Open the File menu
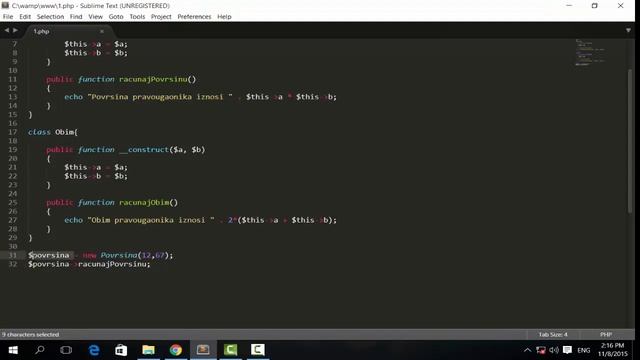This screenshot has width=640, height=360. (8, 17)
